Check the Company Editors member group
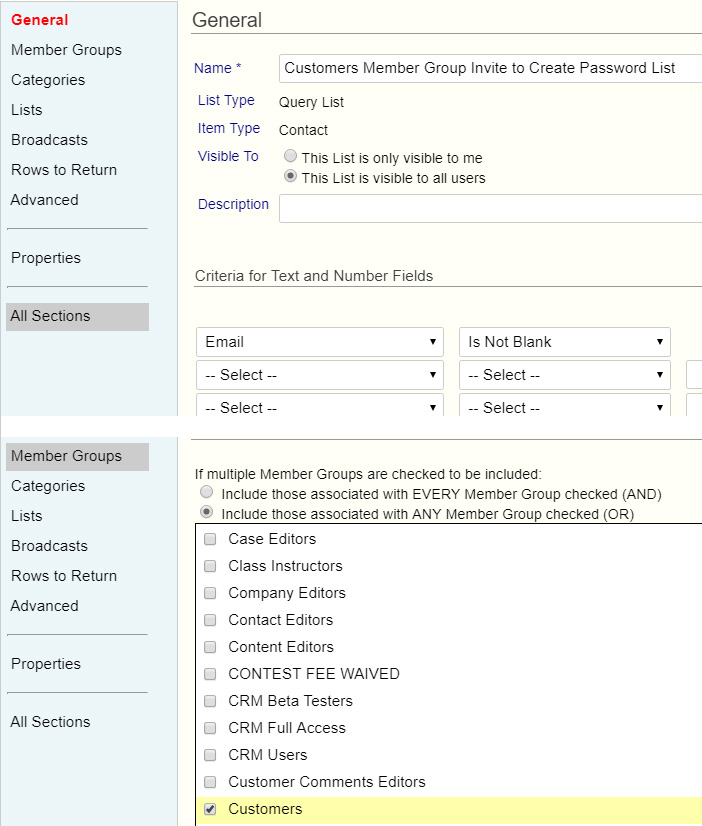This screenshot has height=826, width=702. (210, 593)
